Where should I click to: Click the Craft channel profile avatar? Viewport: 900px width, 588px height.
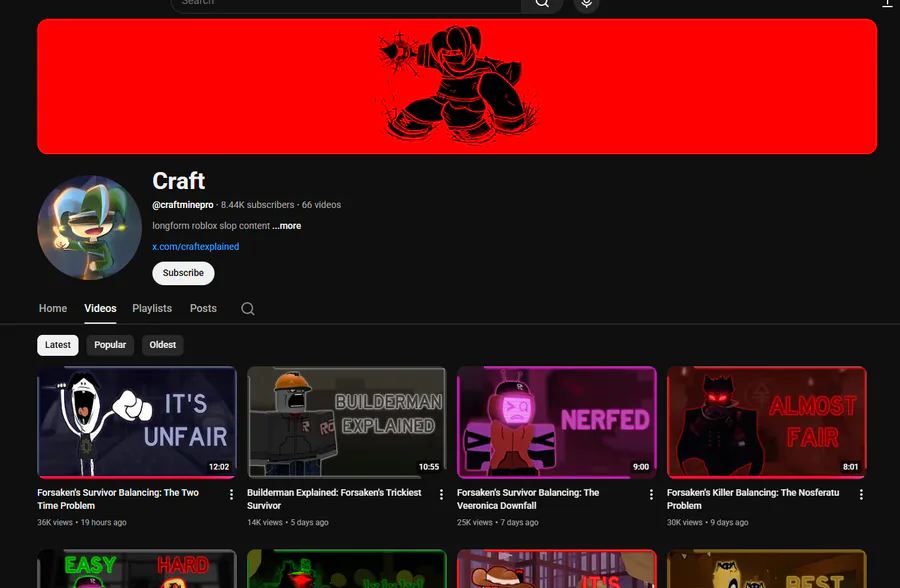[90, 228]
